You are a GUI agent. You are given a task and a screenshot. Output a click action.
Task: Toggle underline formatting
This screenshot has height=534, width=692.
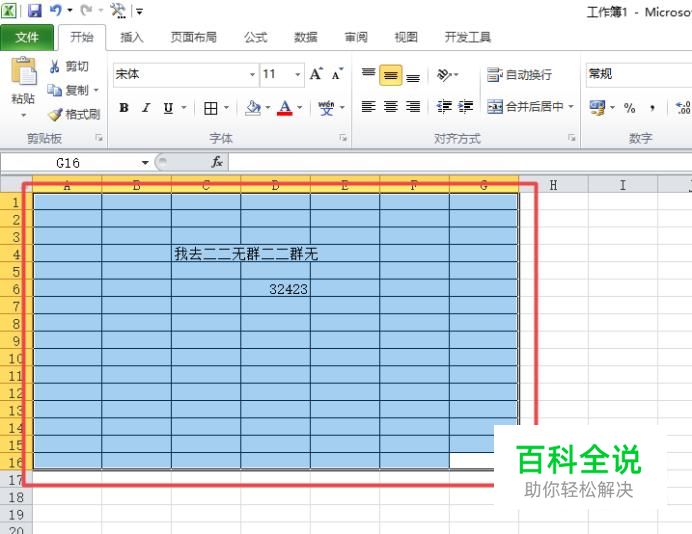point(168,108)
